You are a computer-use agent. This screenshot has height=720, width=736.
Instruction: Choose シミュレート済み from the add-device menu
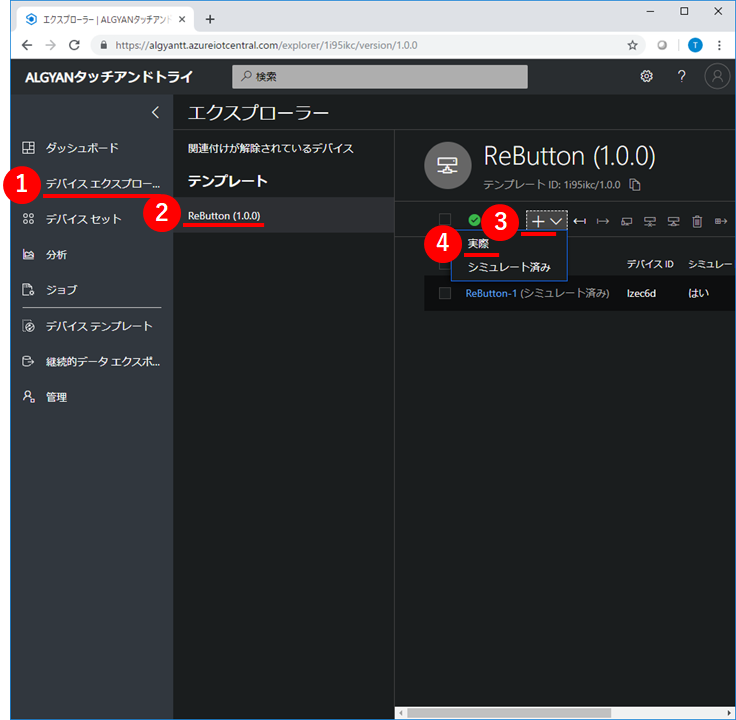(509, 267)
